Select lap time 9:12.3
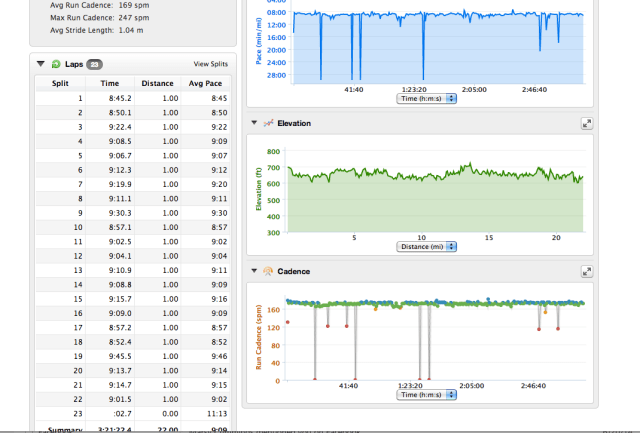640x433 pixels. pyautogui.click(x=120, y=170)
